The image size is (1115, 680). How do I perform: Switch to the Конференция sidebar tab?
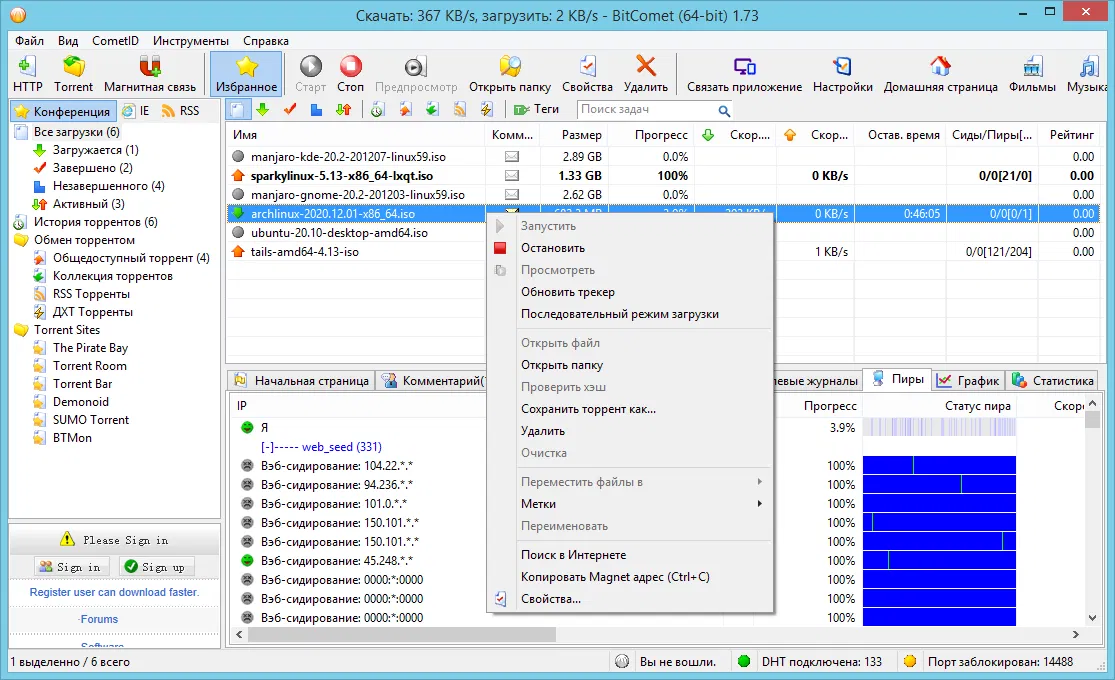tap(63, 111)
